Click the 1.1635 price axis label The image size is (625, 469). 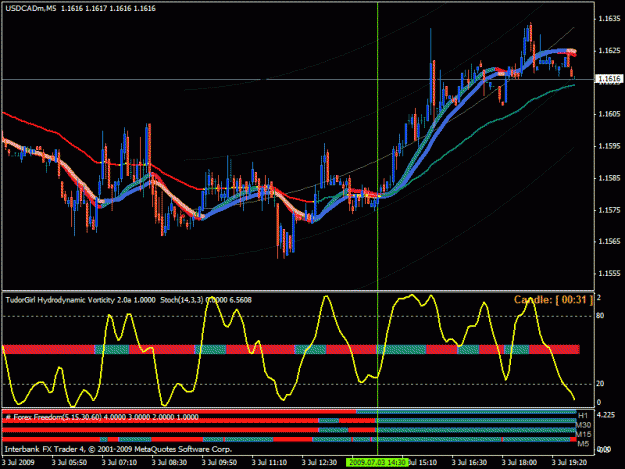point(609,19)
